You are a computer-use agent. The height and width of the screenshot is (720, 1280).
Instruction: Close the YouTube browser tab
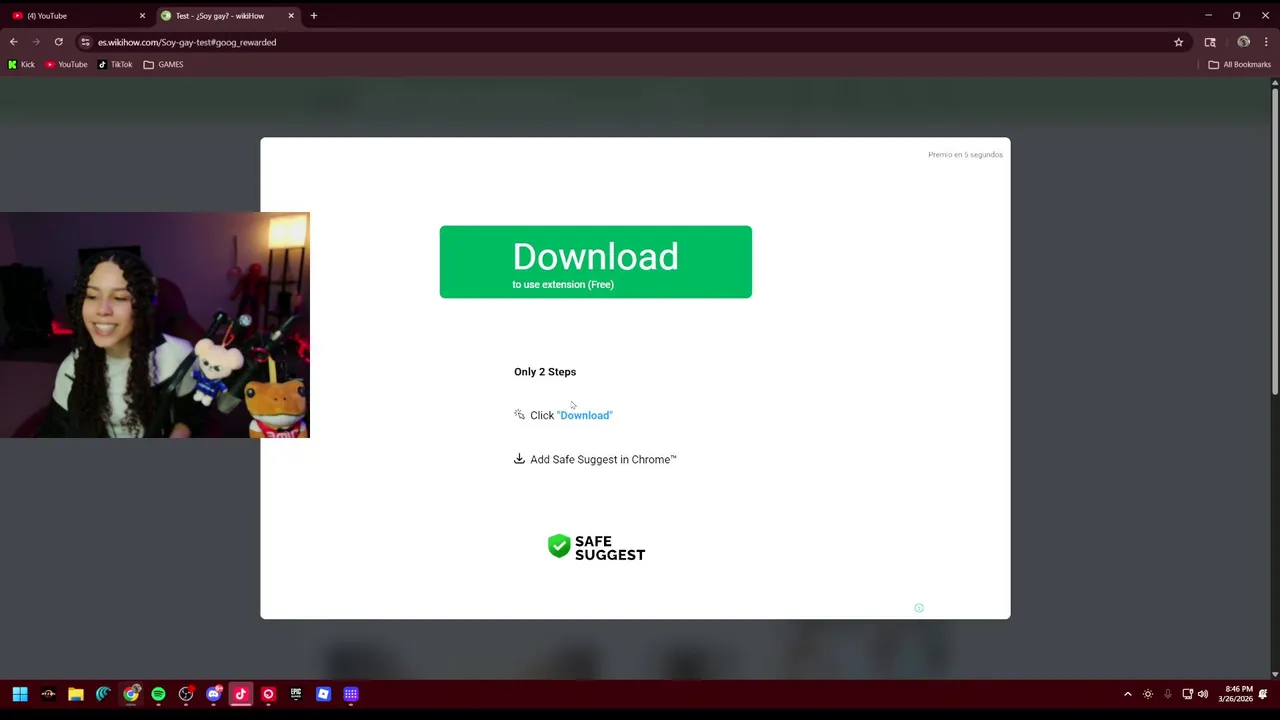point(142,16)
